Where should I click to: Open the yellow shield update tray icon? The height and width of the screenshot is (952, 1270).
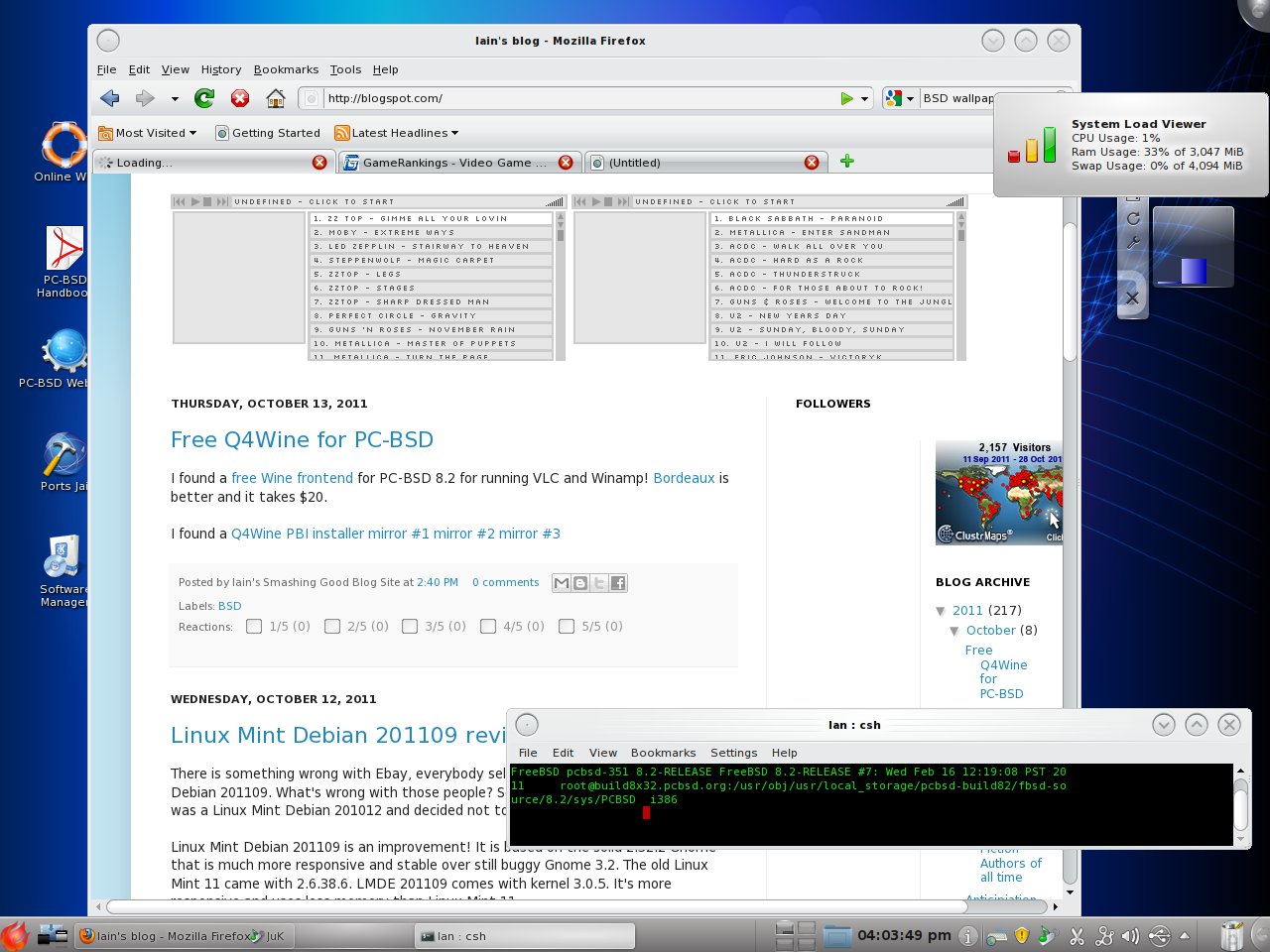click(1022, 935)
